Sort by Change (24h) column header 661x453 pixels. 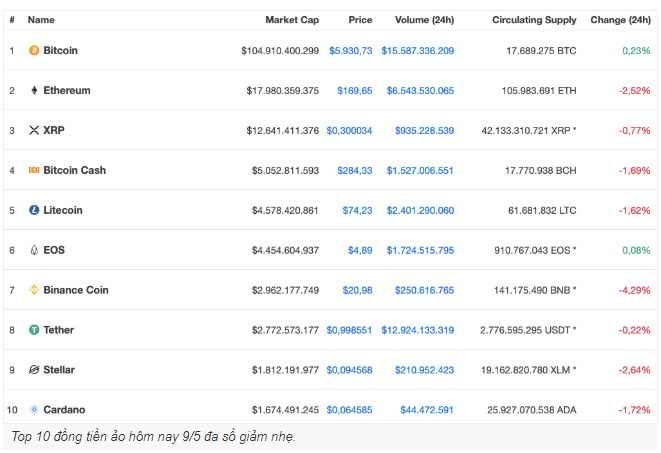[620, 20]
